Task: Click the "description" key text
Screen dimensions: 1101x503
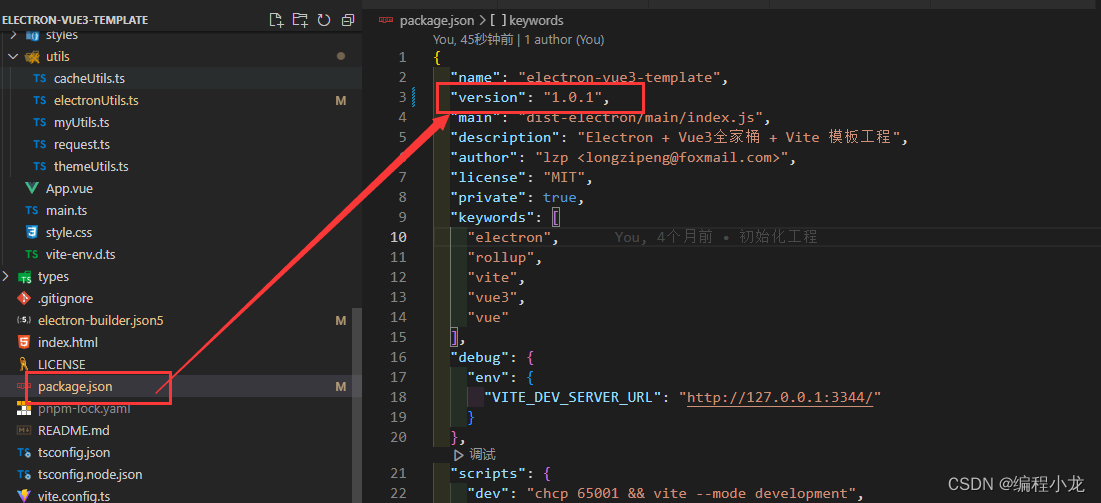Action: [x=504, y=137]
